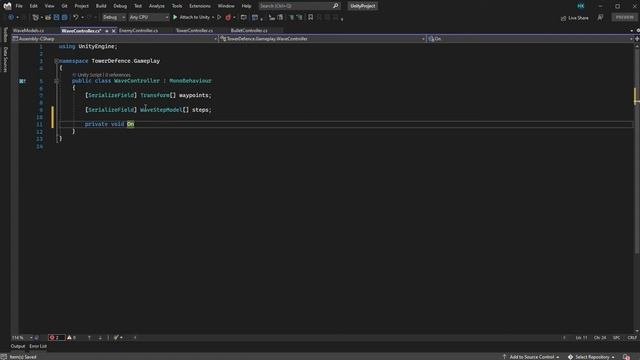Open the Data Sources side panel tab
640x360 pixels.
(x=5, y=60)
